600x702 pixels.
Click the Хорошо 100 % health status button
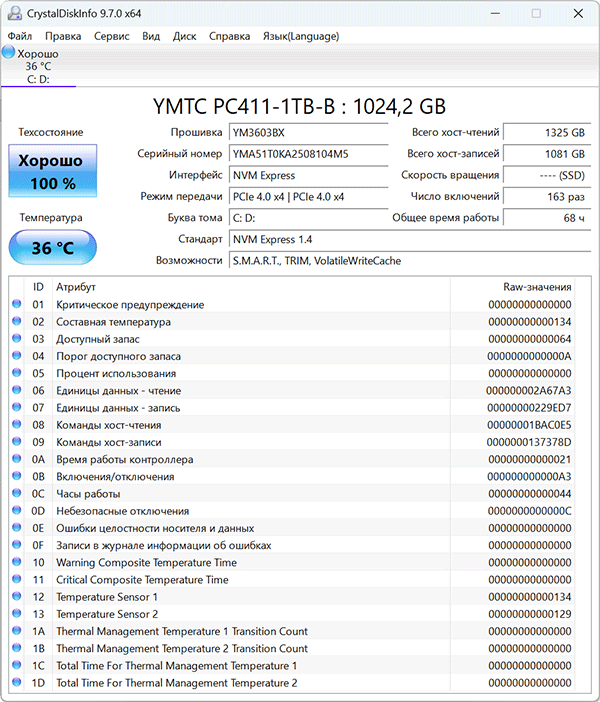tap(53, 171)
